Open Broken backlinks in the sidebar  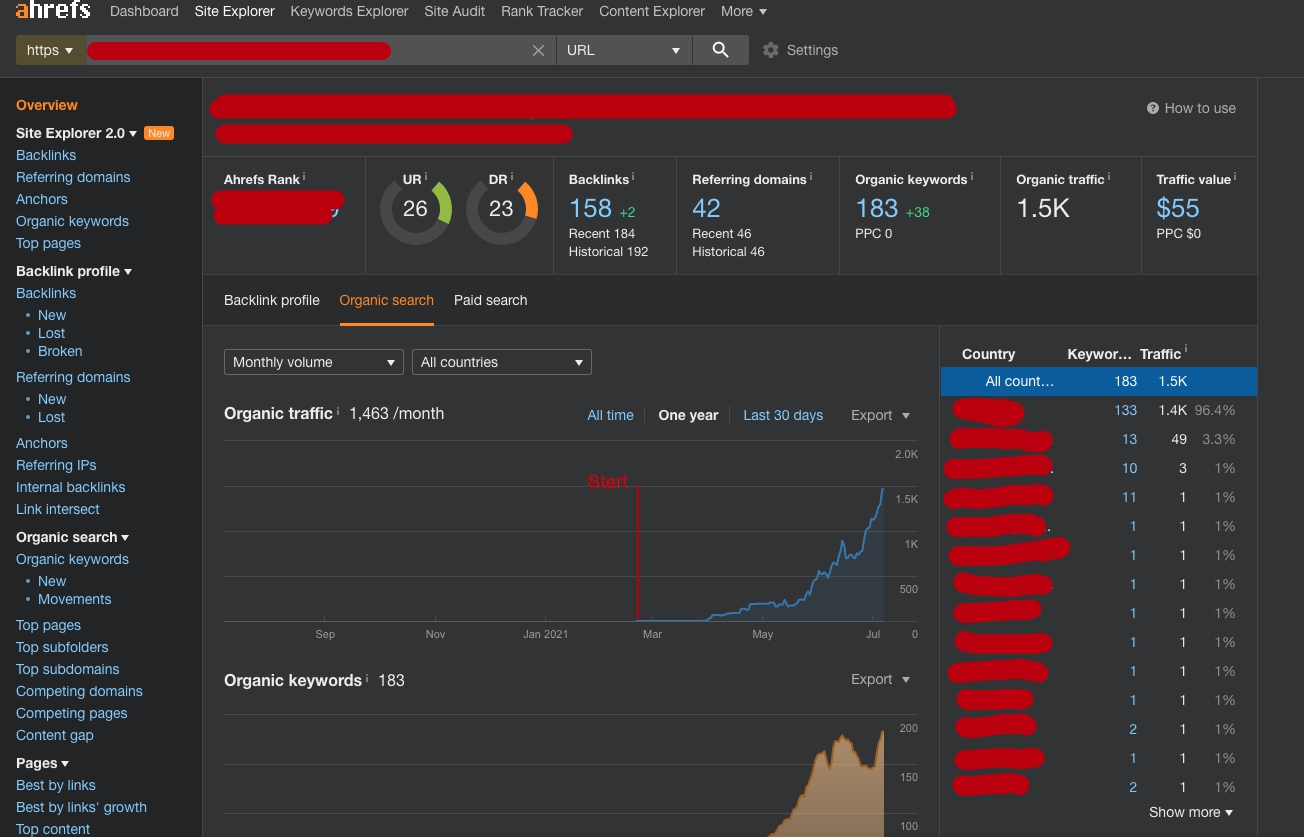(60, 351)
